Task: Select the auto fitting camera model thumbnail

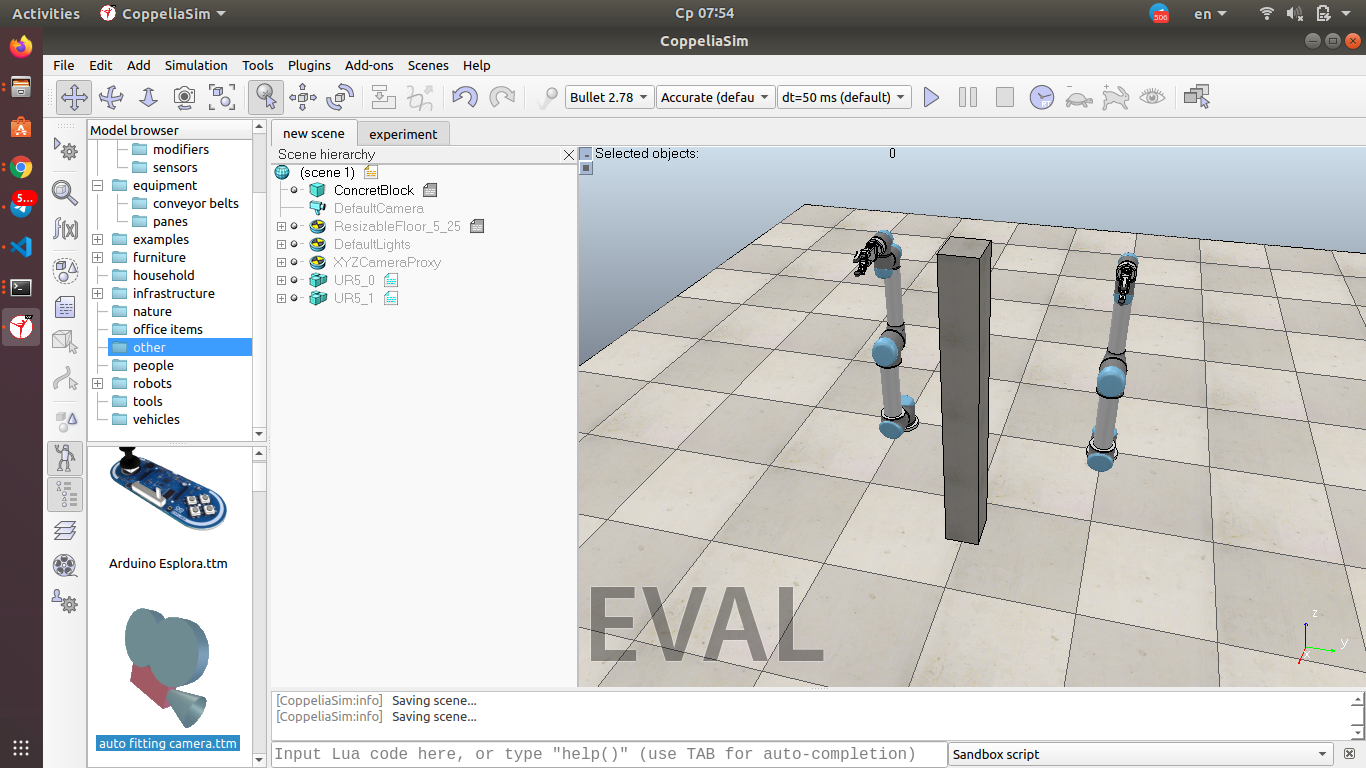Action: (167, 668)
